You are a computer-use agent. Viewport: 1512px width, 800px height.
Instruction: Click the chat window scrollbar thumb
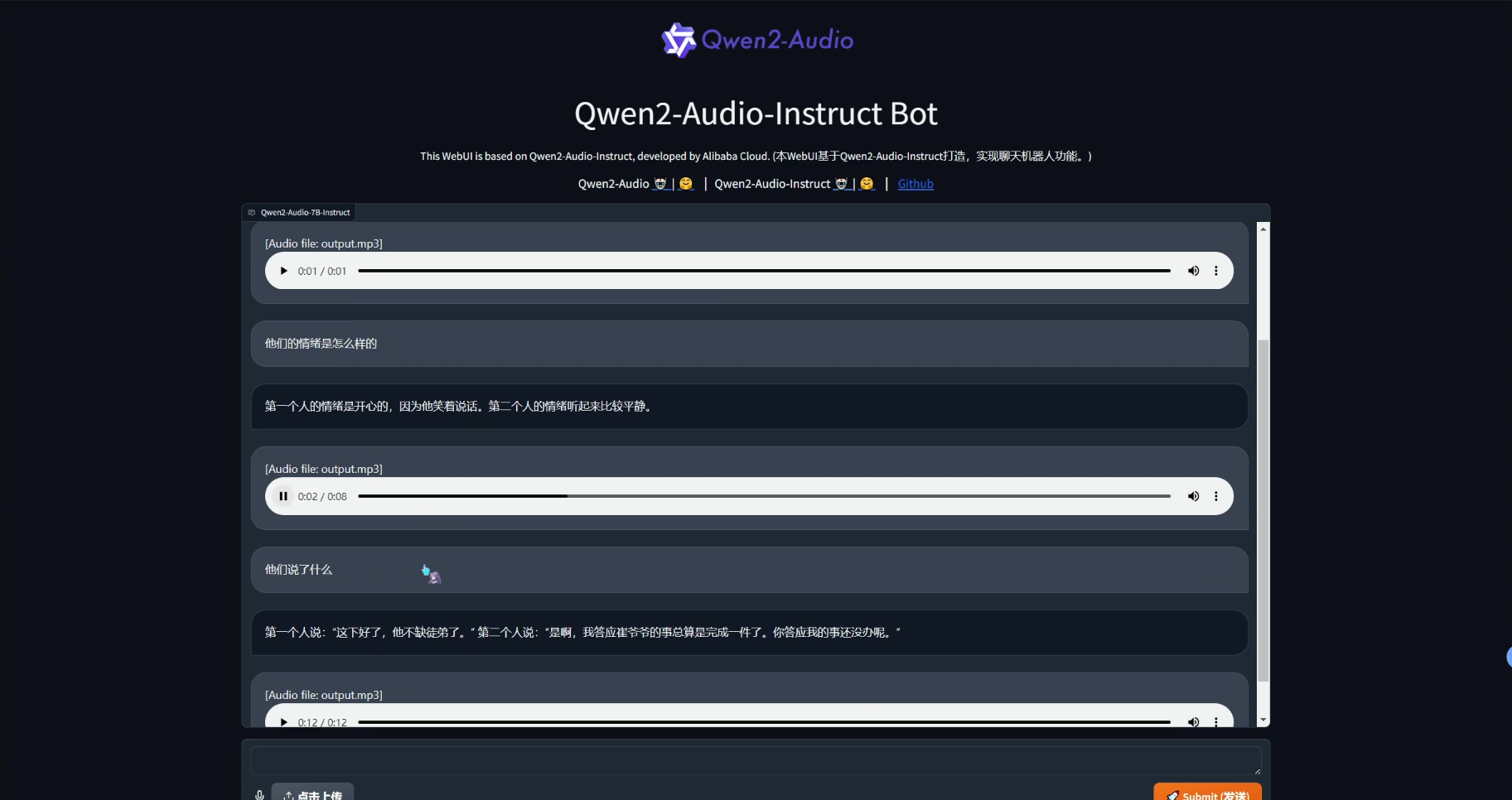1263,509
